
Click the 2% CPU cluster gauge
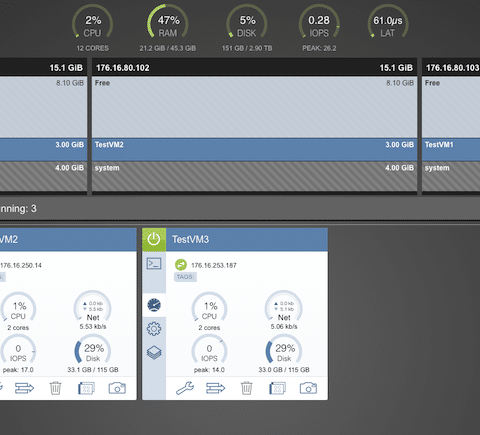(93, 22)
